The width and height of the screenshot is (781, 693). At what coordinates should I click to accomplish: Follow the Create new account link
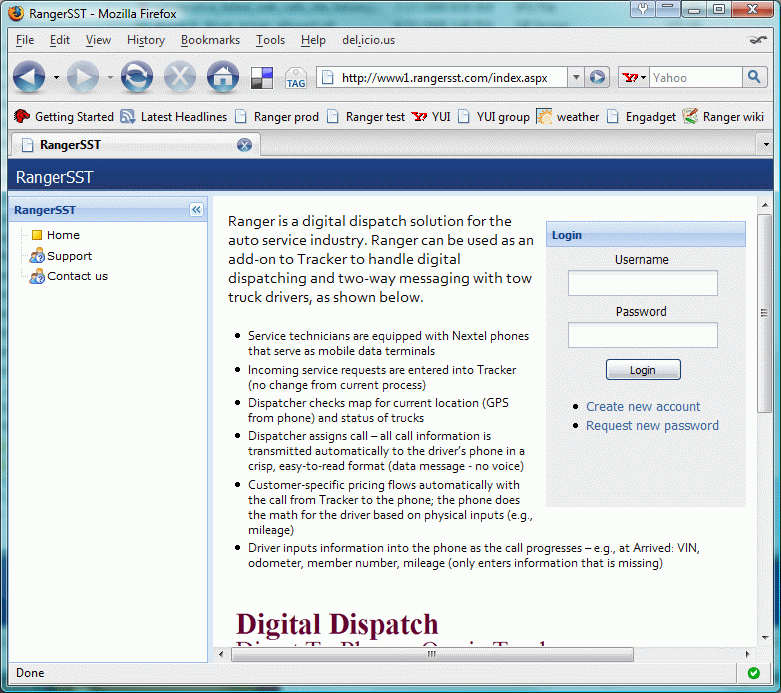click(x=643, y=406)
